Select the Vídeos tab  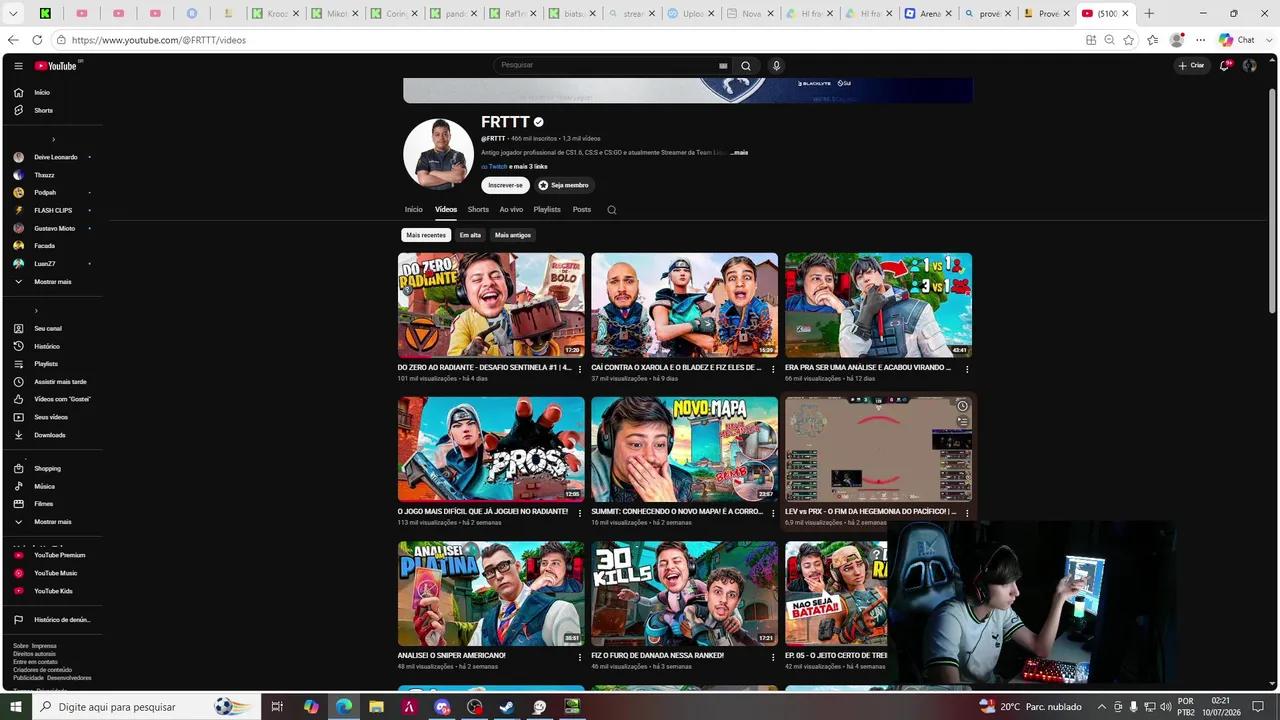(446, 210)
